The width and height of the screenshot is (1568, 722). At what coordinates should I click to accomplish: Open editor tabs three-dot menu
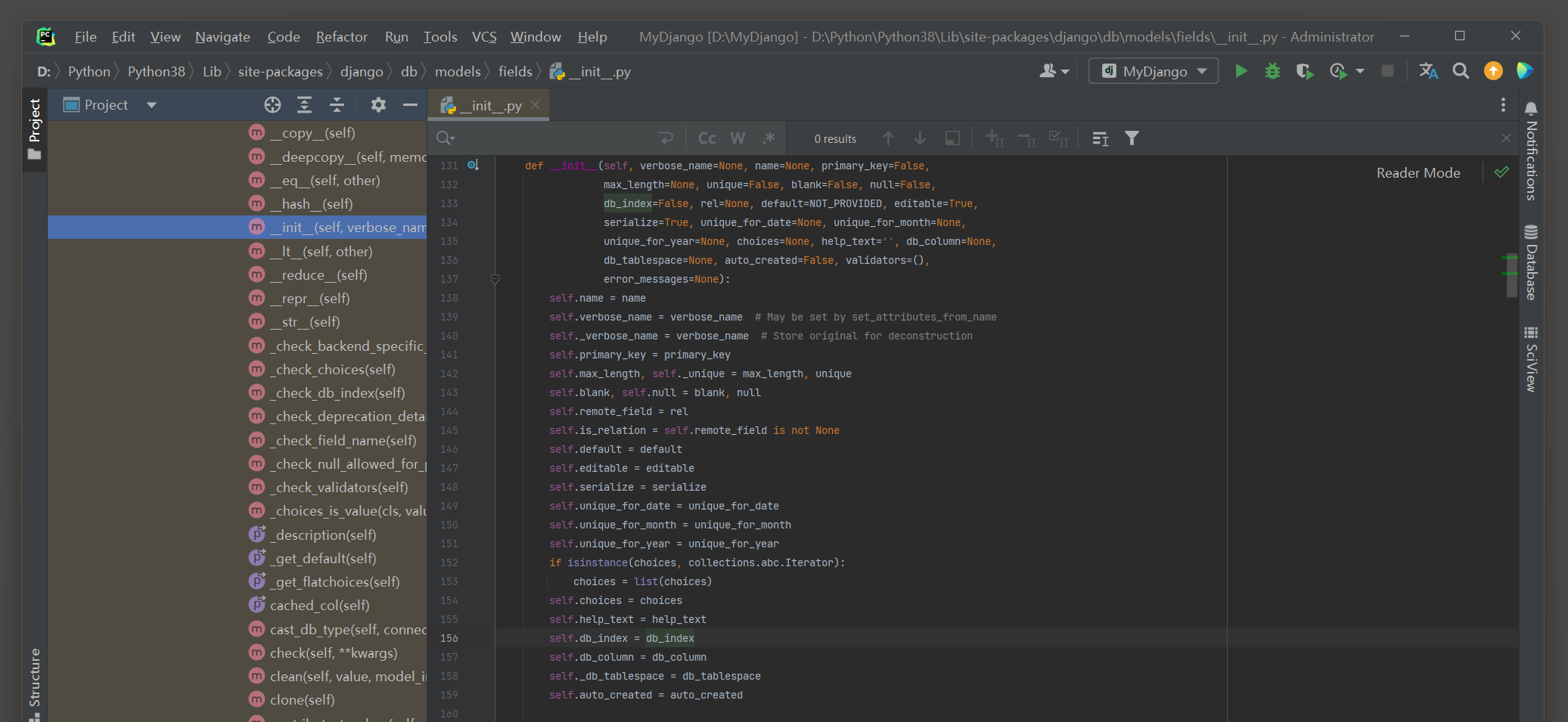(x=1503, y=105)
